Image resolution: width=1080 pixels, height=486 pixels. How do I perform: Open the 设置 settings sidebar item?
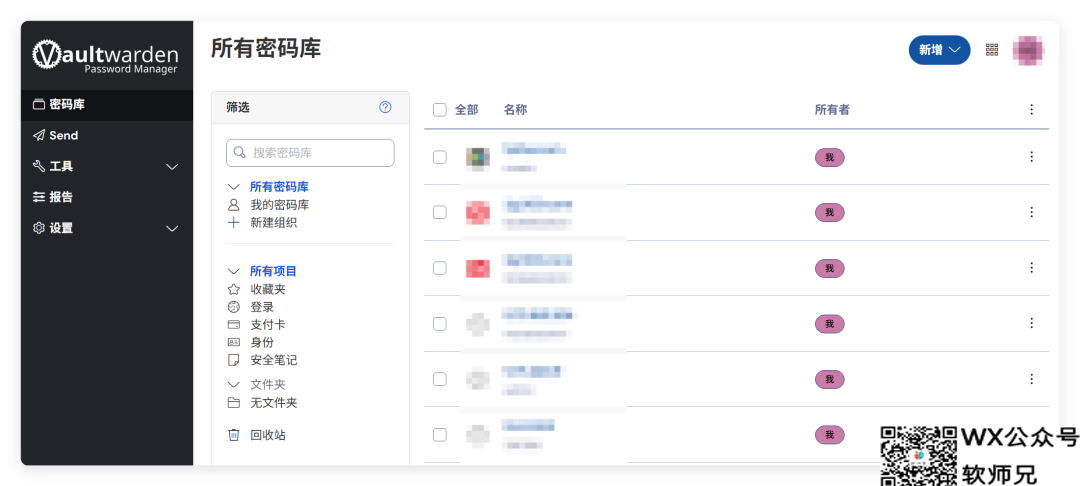click(107, 229)
